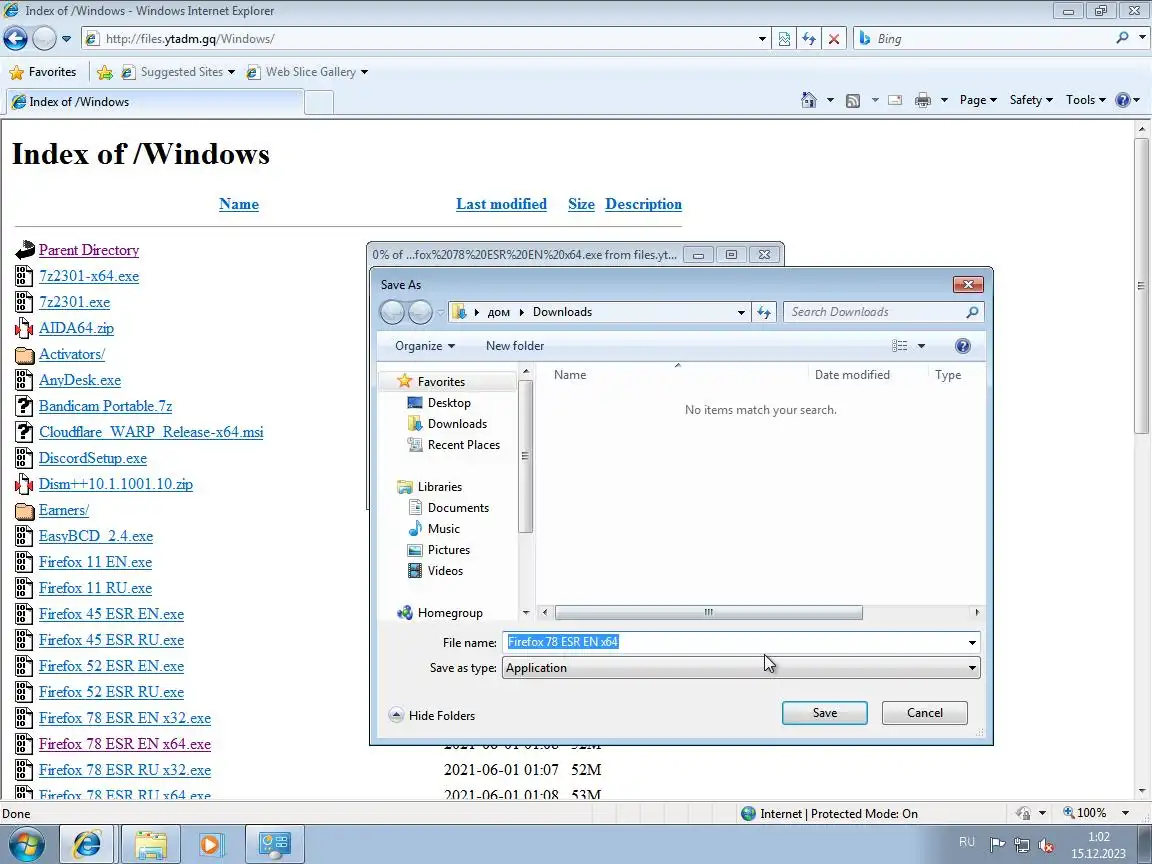Viewport: 1152px width, 864px height.
Task: Click the page vertical scrollbar thumb
Action: [x=1141, y=285]
